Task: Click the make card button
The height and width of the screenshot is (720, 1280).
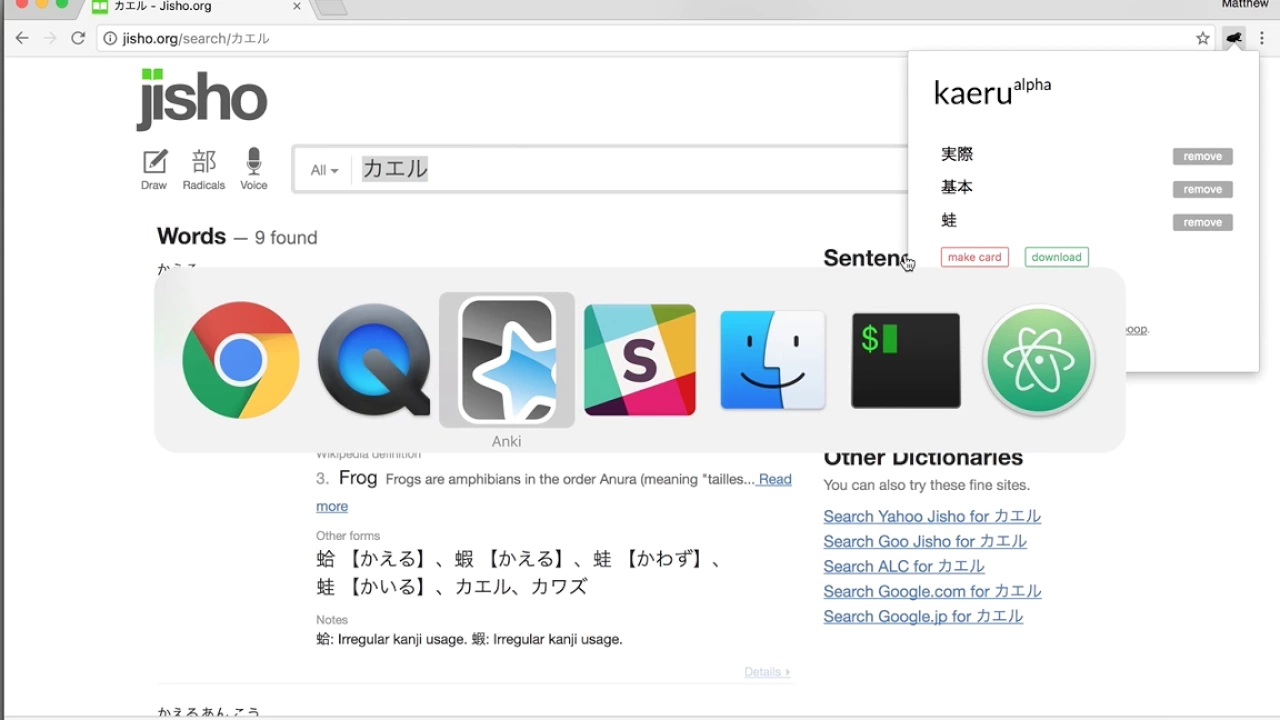Action: pos(975,257)
